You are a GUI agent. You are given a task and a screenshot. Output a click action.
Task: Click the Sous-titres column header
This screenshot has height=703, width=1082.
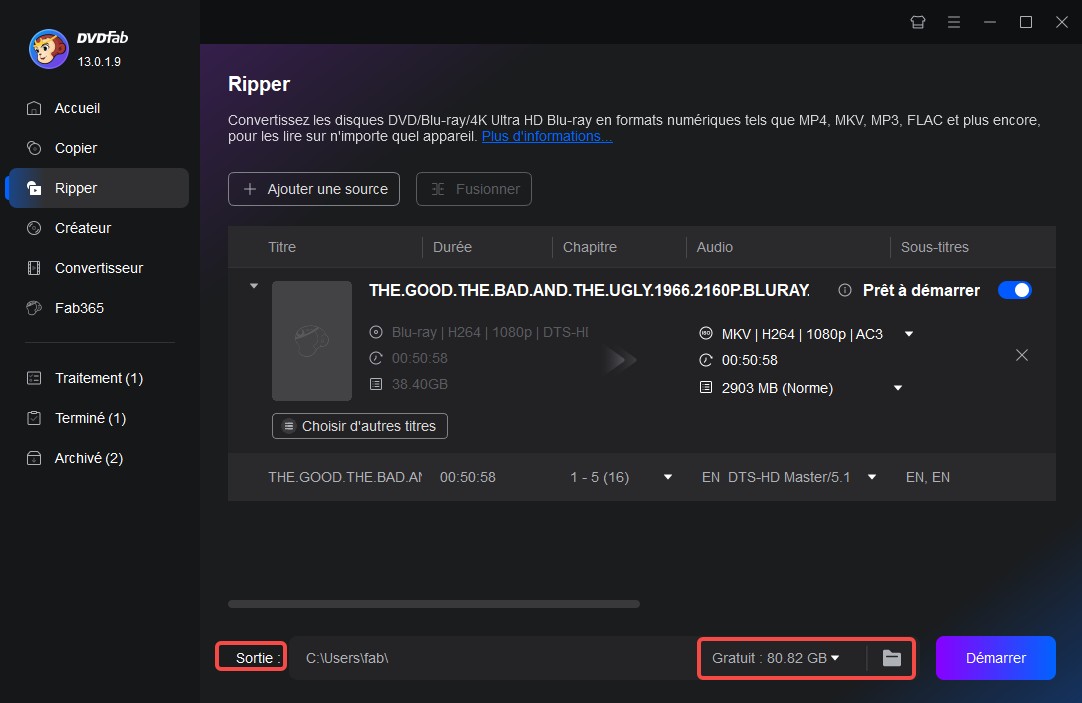coord(934,247)
